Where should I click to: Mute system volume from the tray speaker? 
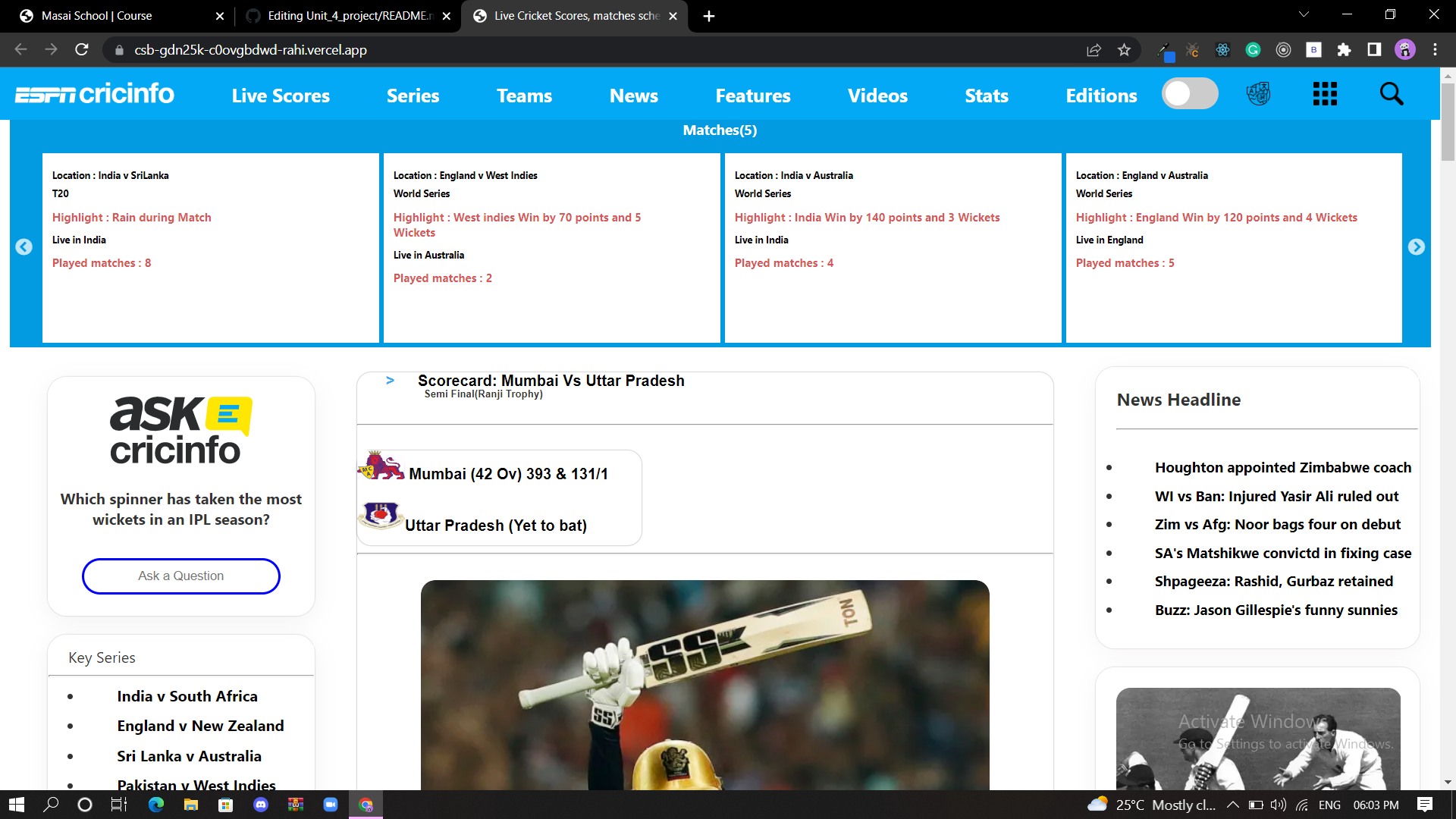pyautogui.click(x=1279, y=805)
